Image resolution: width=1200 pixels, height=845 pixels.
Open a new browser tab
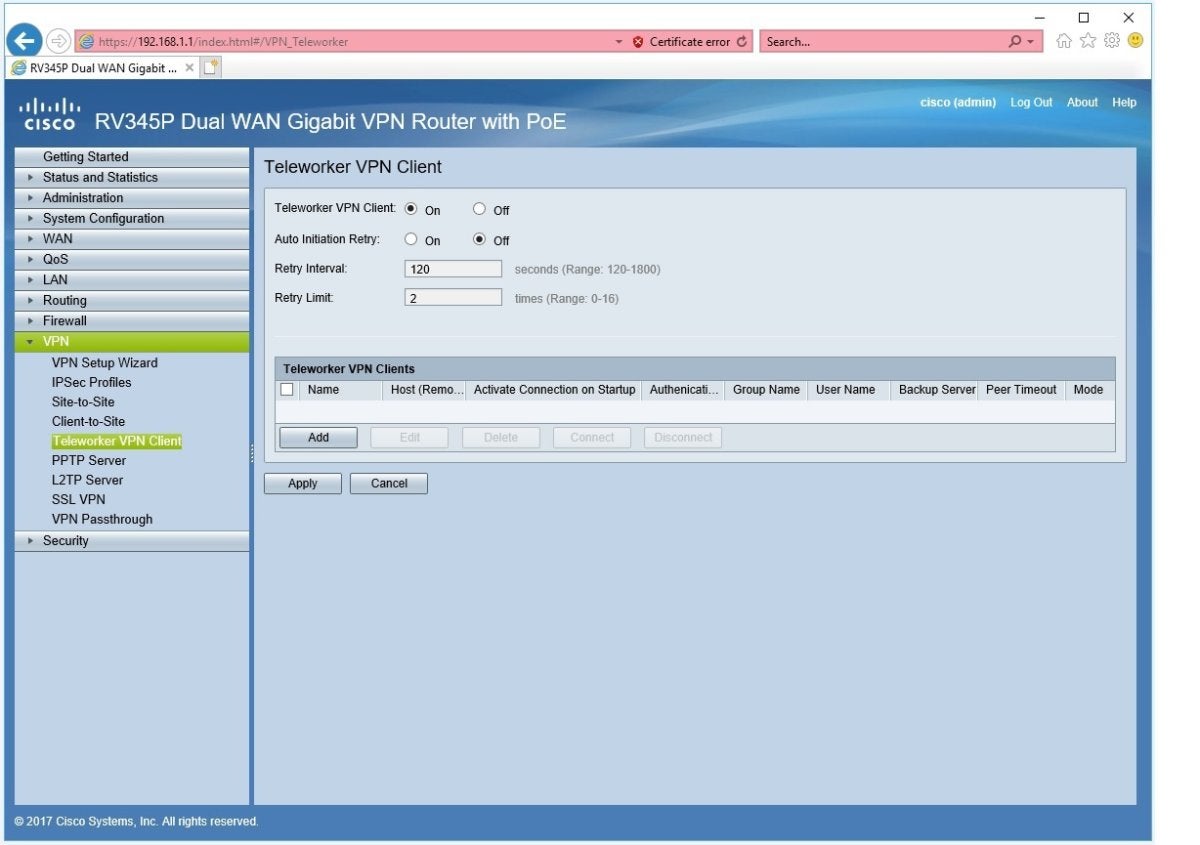point(211,67)
